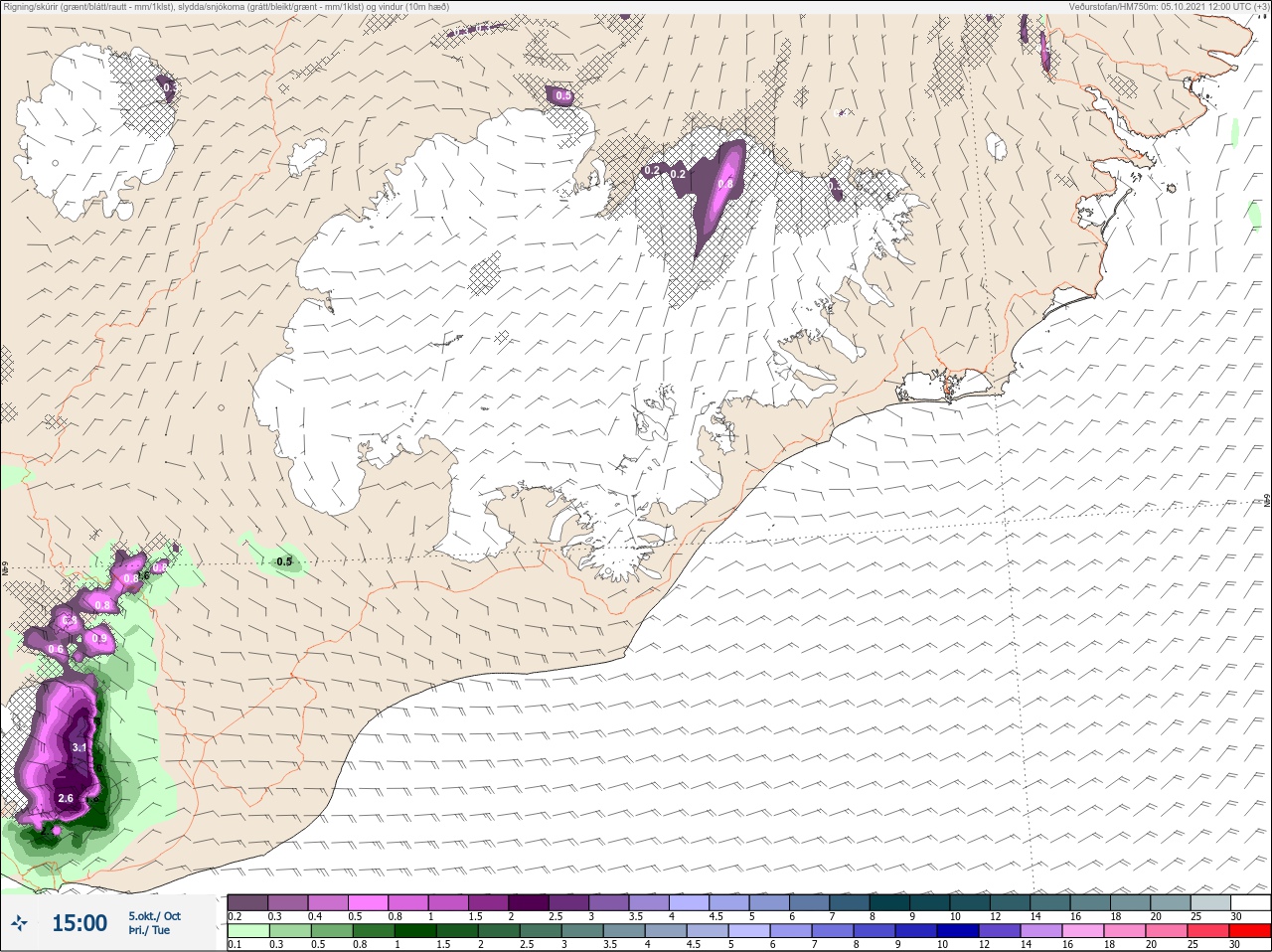The height and width of the screenshot is (952, 1272).
Task: Click the map title starting with "Rigning/skúrir"
Action: (x=227, y=7)
